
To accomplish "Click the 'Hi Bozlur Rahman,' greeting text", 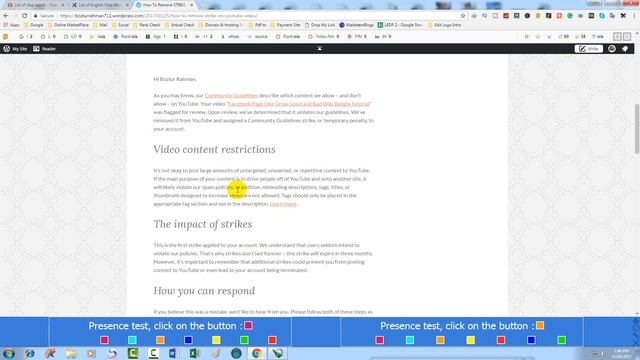I will click(x=175, y=79).
